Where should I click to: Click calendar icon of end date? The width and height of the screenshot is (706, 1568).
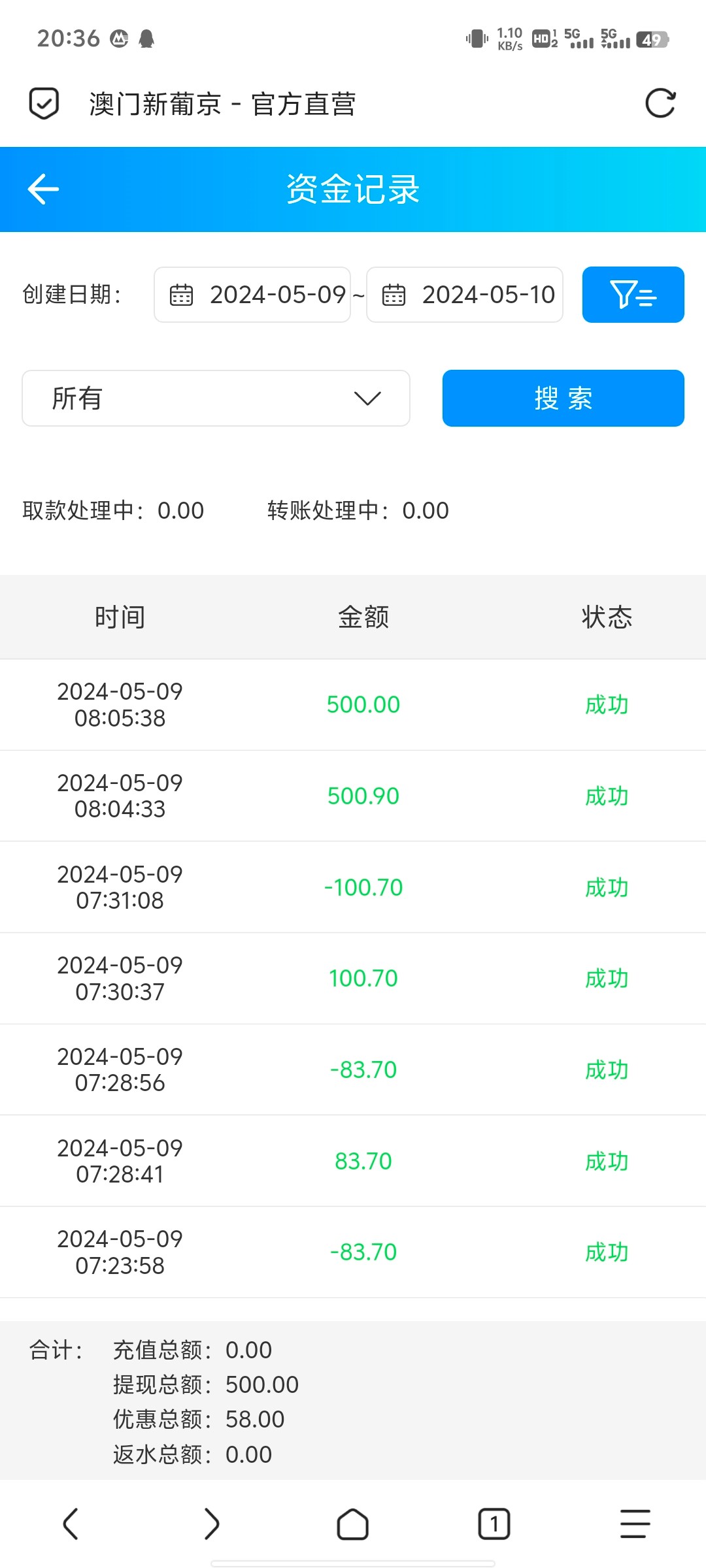pos(394,295)
